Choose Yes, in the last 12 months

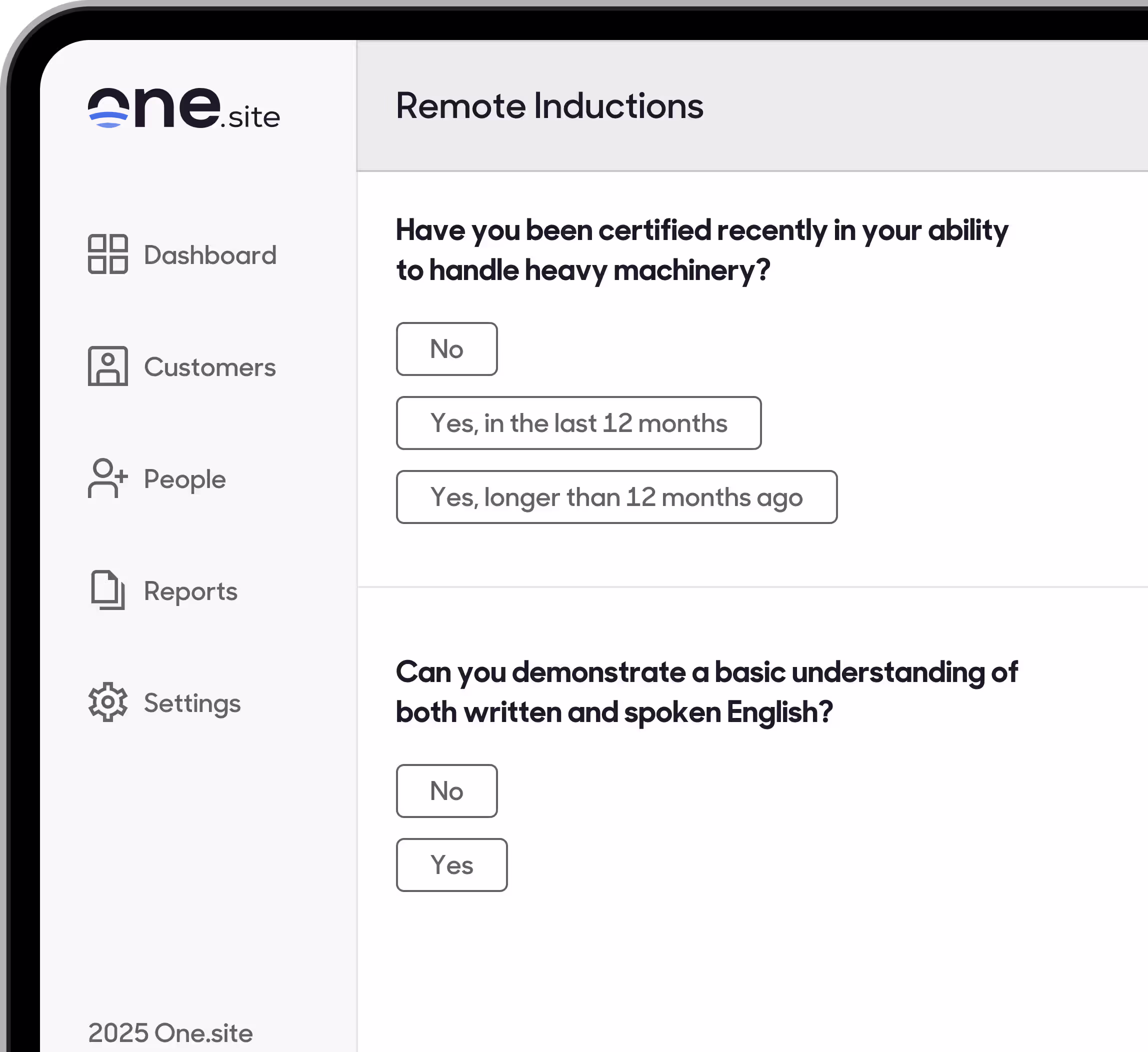[x=578, y=423]
